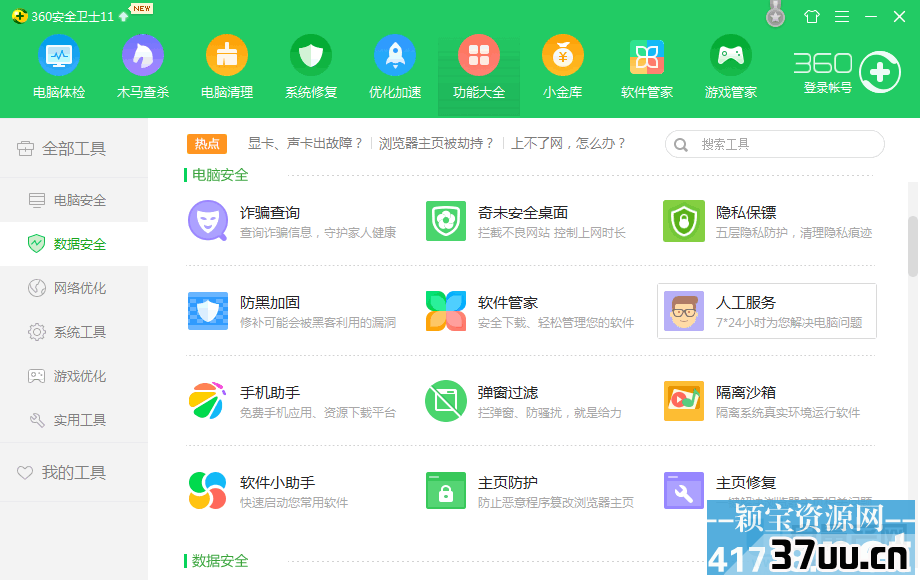Open 人工服务 avatar icon
This screenshot has height=580, width=920.
point(684,311)
